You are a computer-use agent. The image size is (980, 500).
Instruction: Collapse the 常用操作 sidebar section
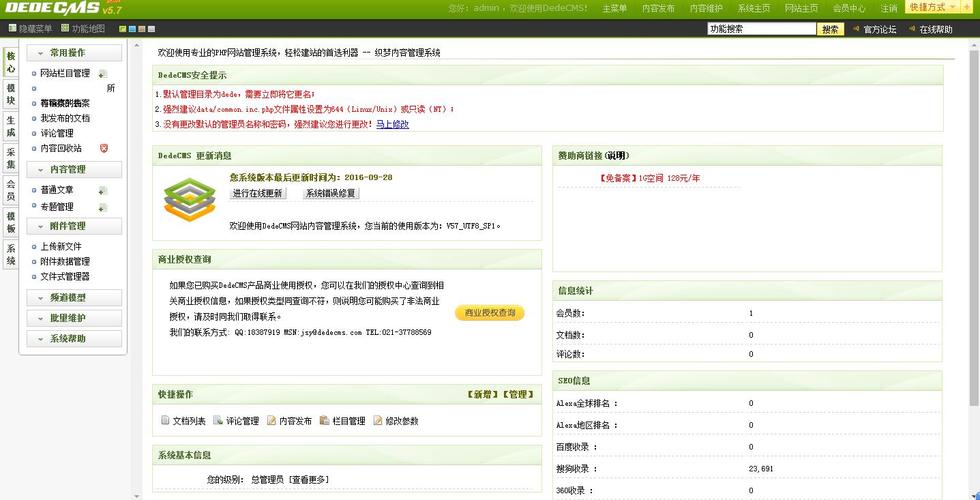point(74,53)
